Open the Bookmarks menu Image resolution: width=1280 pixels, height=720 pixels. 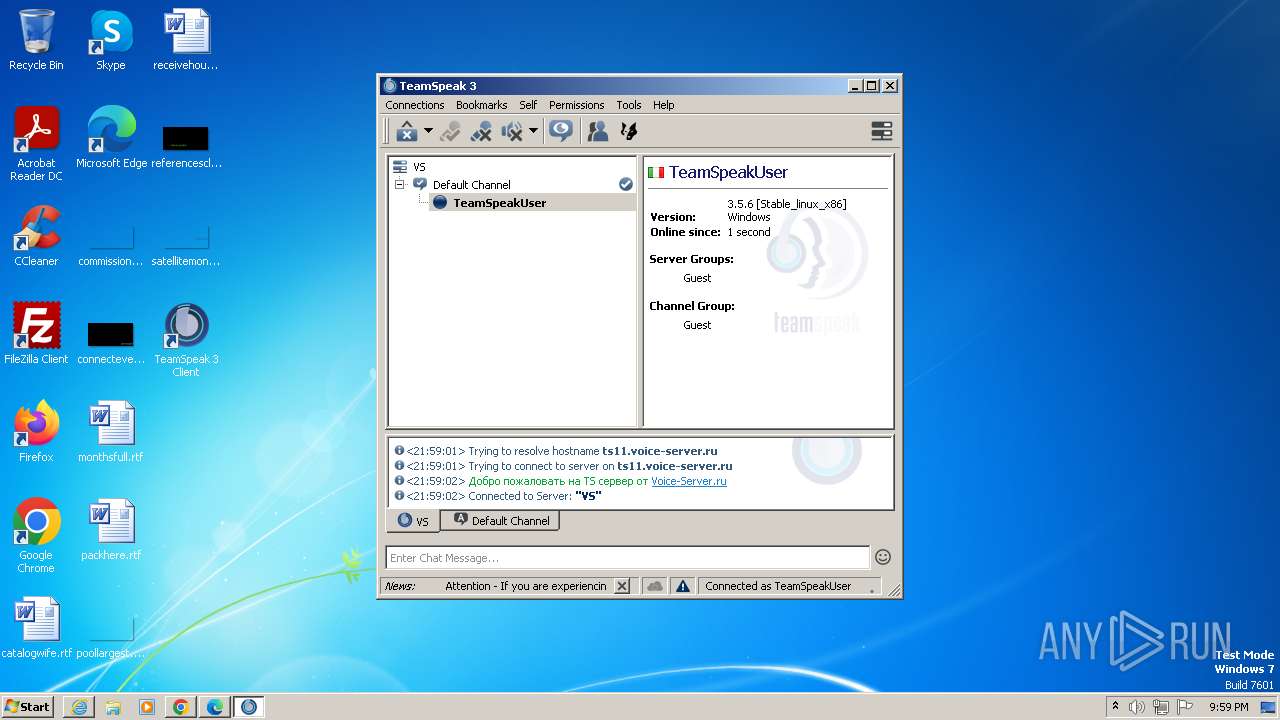click(481, 105)
